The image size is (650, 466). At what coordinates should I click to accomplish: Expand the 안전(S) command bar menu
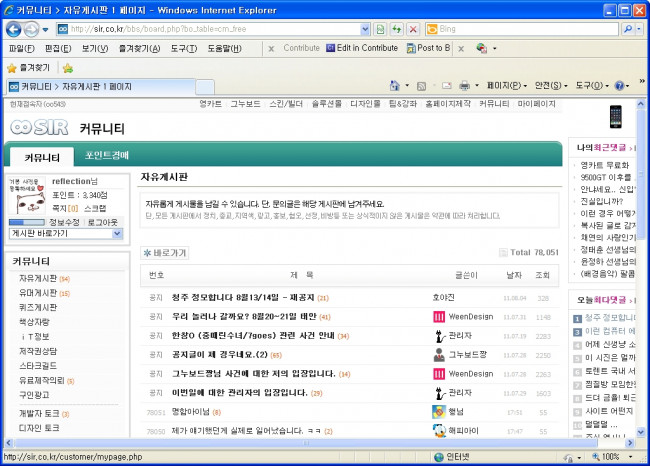pyautogui.click(x=551, y=86)
